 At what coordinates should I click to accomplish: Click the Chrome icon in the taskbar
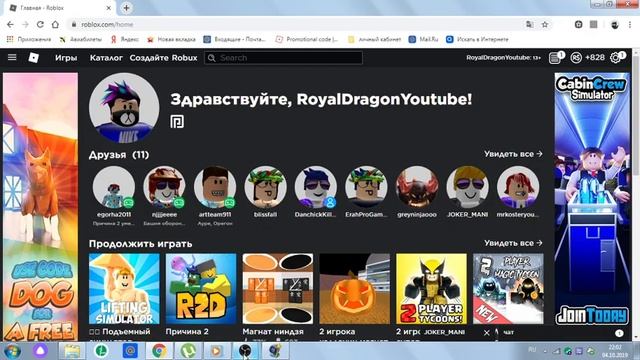159,351
